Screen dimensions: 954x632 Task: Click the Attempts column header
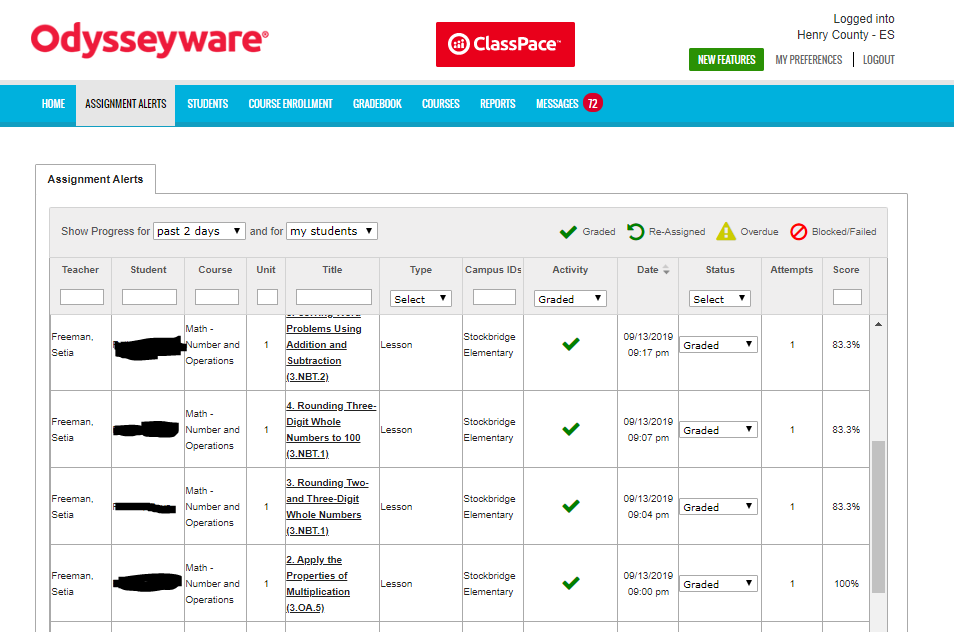[792, 269]
